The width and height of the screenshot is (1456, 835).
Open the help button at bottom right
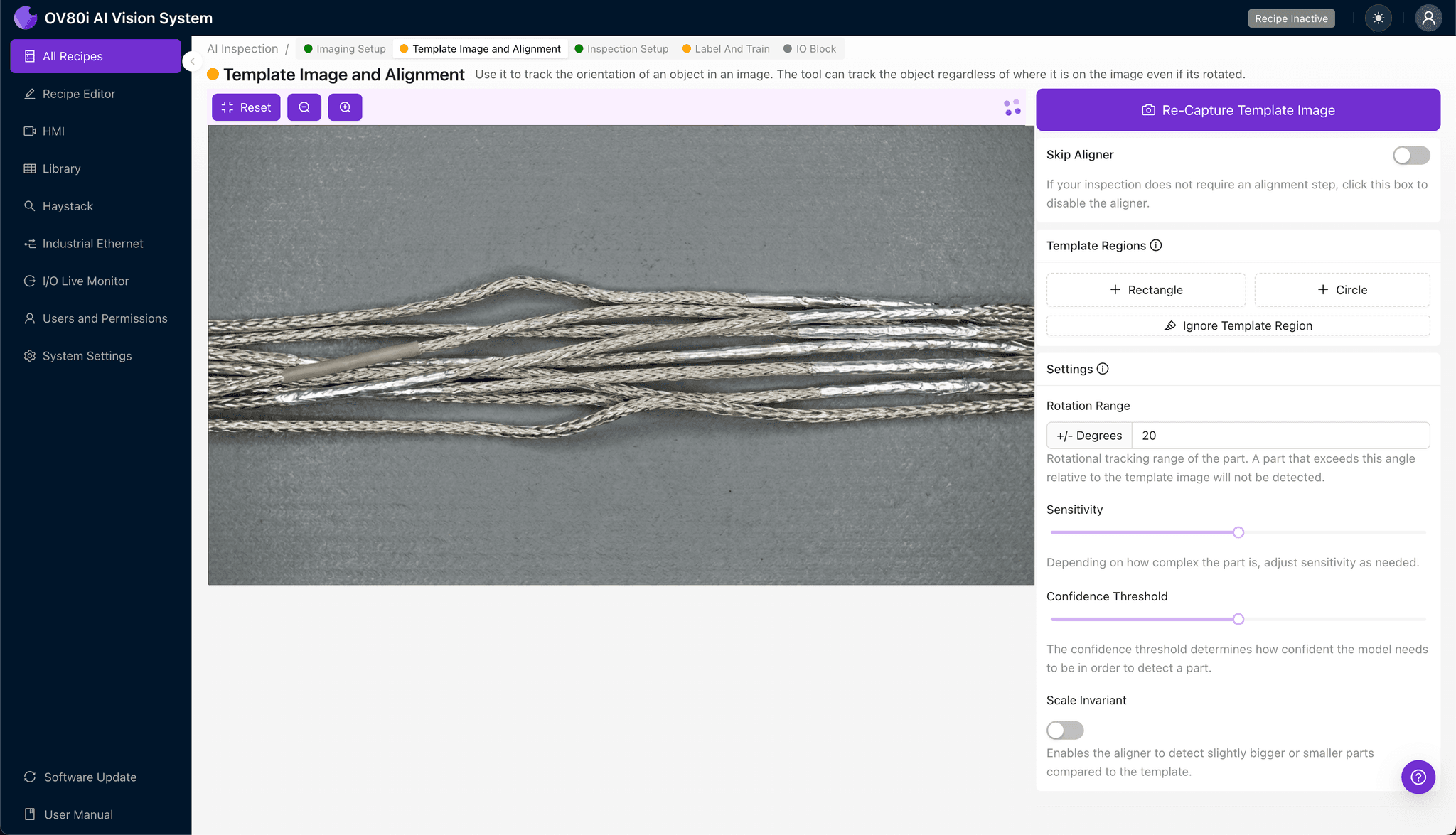click(1418, 777)
